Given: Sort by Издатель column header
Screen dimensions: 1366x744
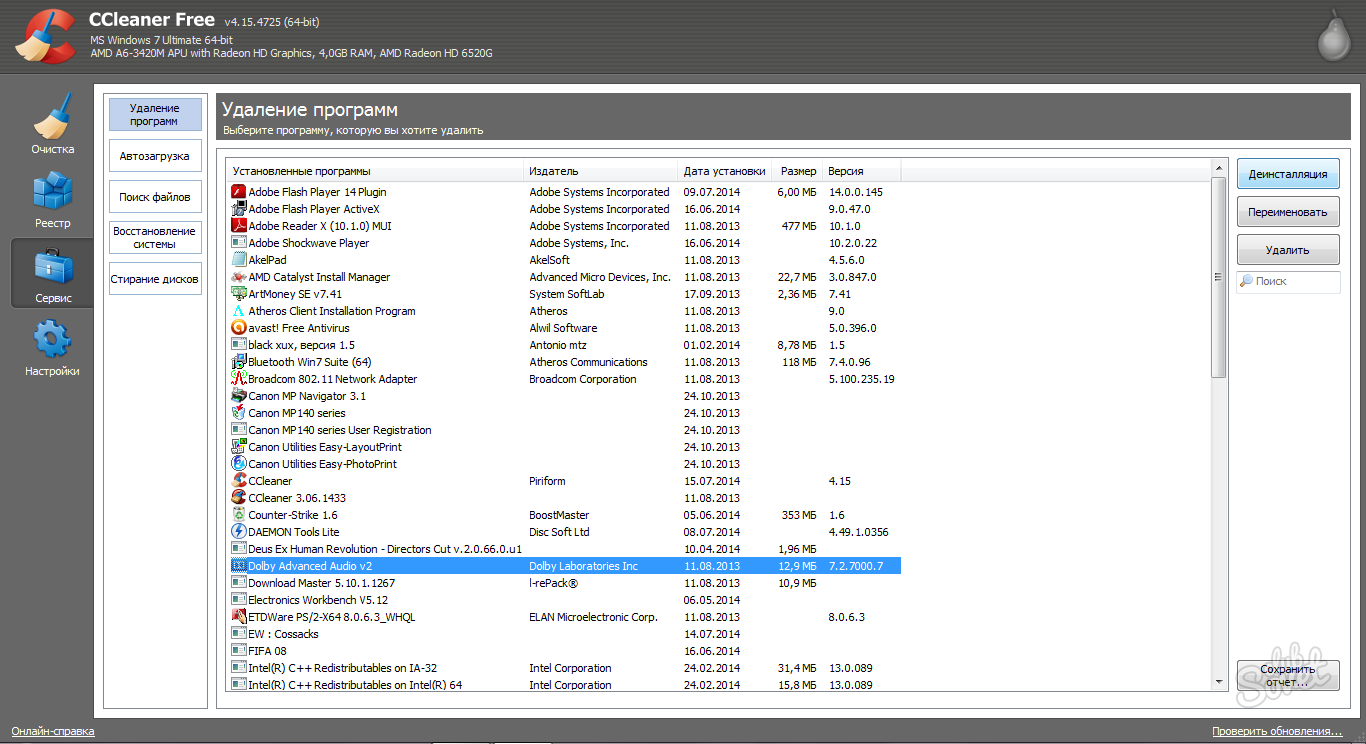Looking at the screenshot, I should 600,171.
